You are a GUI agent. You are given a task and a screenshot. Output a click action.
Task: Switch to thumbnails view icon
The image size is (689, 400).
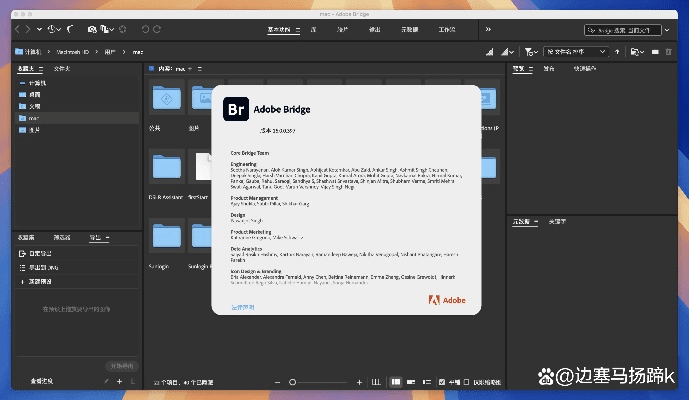tap(395, 382)
